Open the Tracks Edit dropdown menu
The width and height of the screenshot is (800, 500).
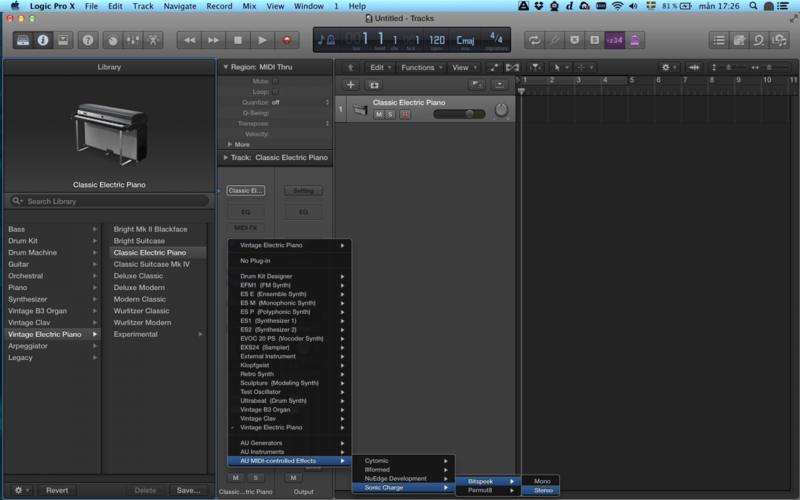tap(381, 67)
